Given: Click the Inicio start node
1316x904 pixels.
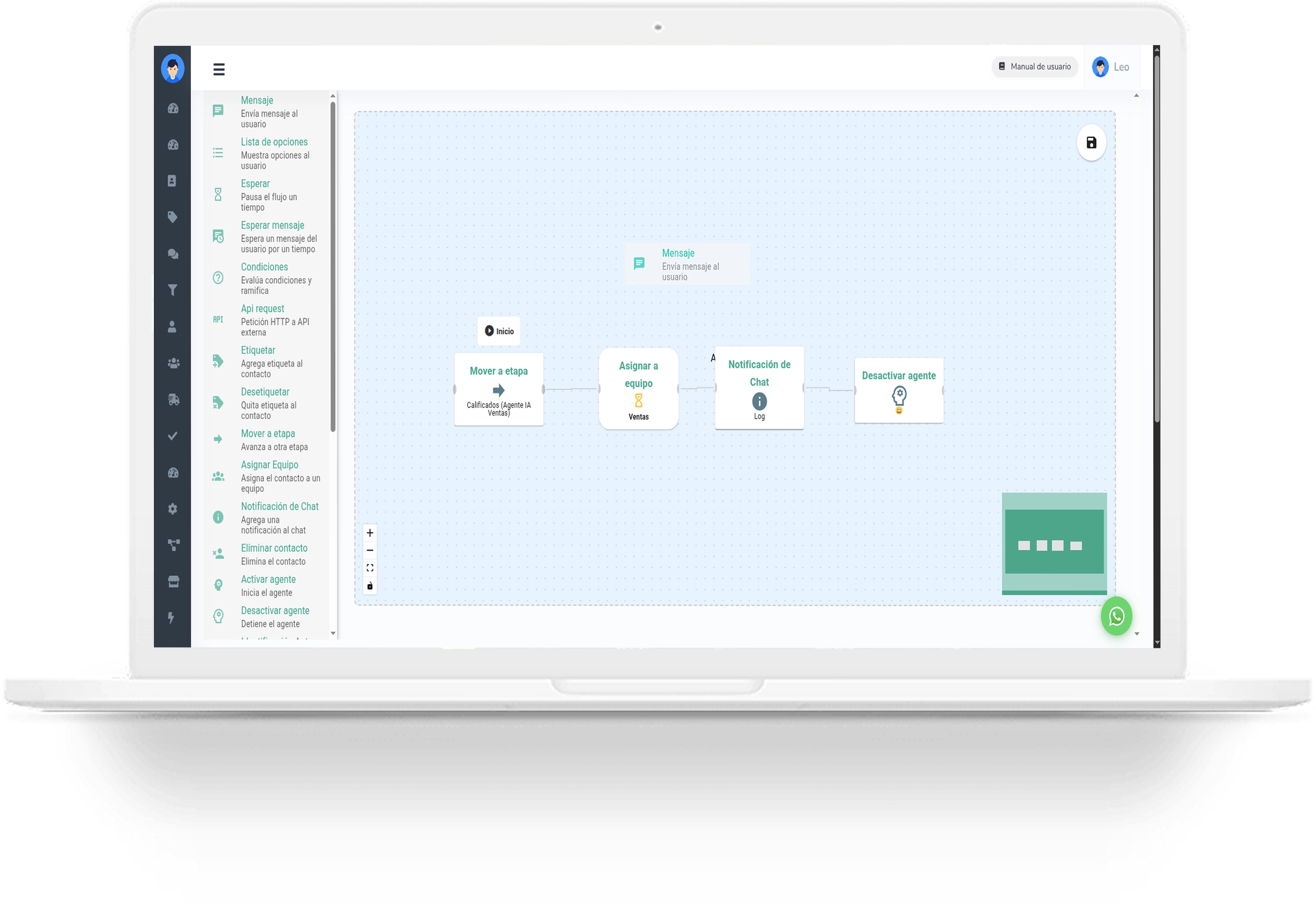Looking at the screenshot, I should [498, 331].
